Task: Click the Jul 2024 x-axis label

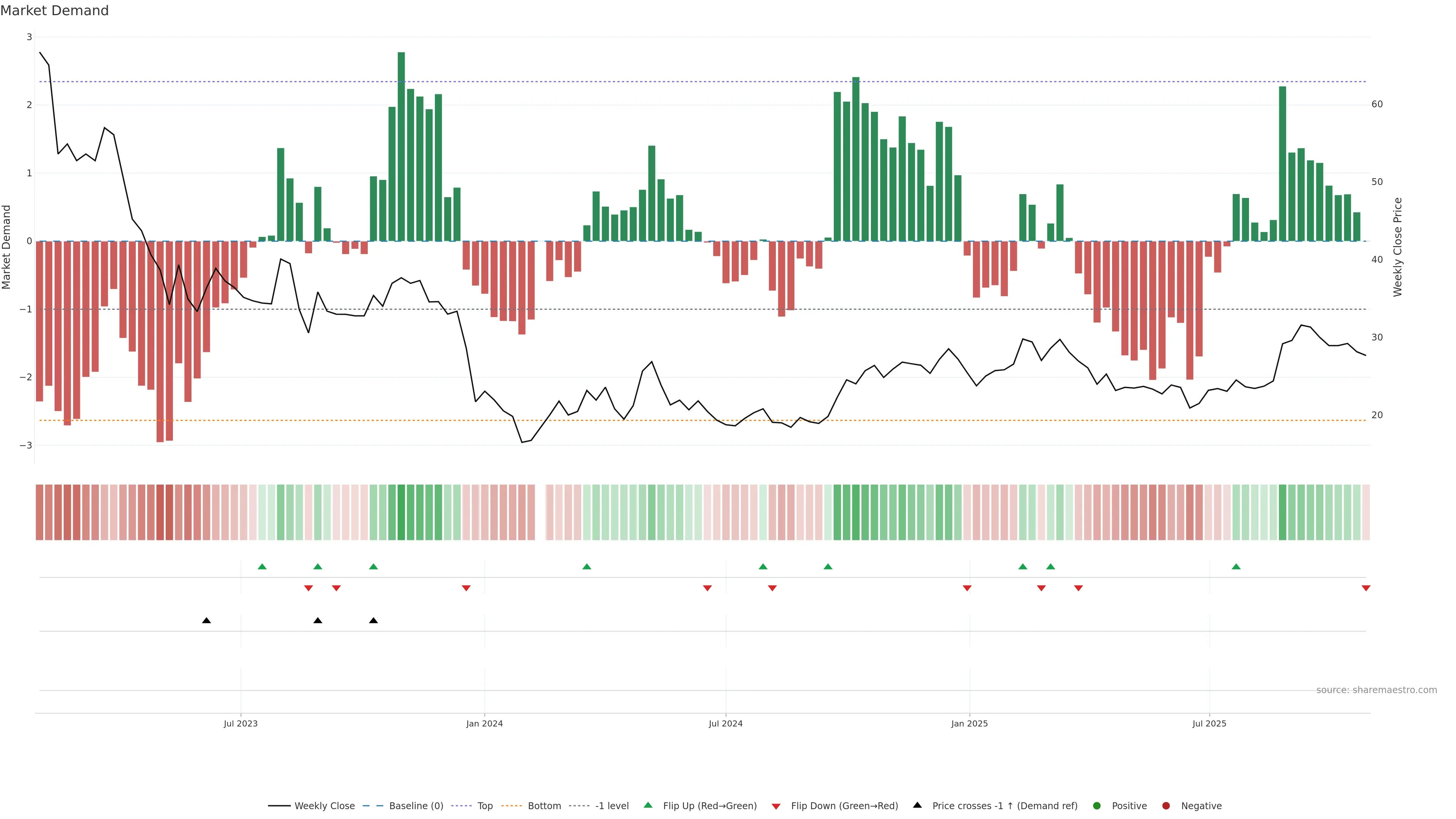Action: point(726,723)
